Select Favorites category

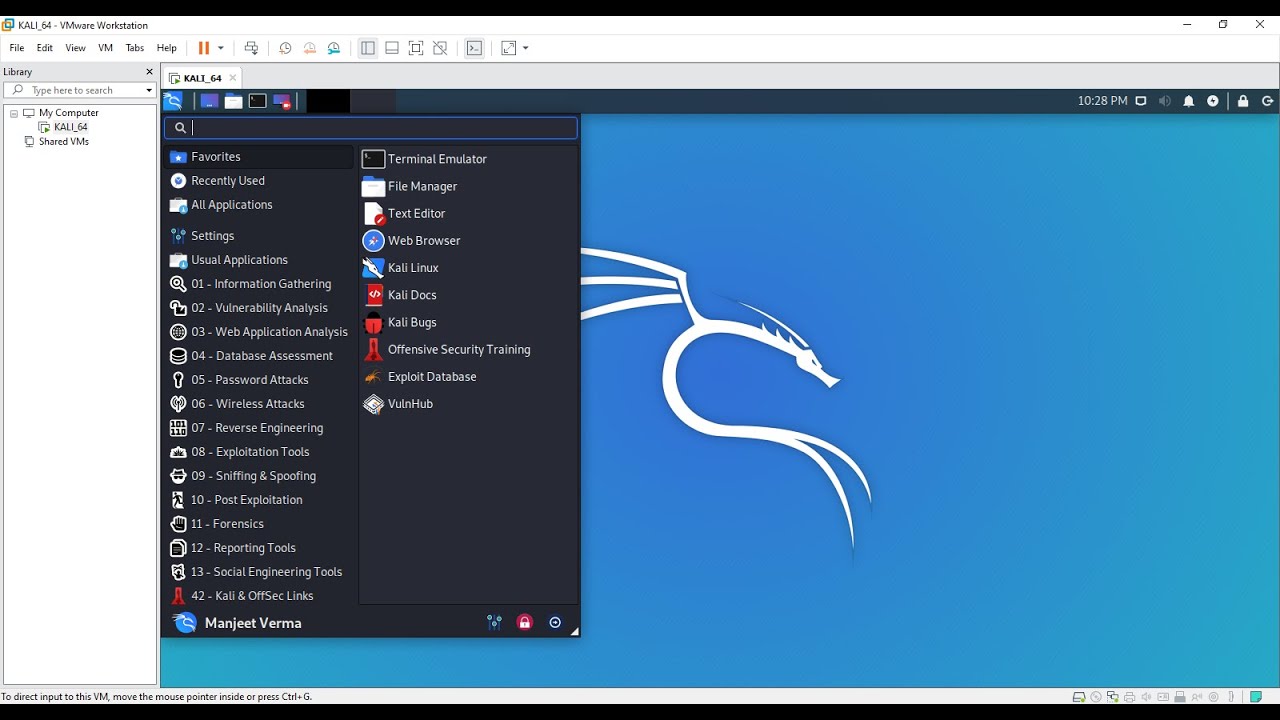(x=260, y=157)
